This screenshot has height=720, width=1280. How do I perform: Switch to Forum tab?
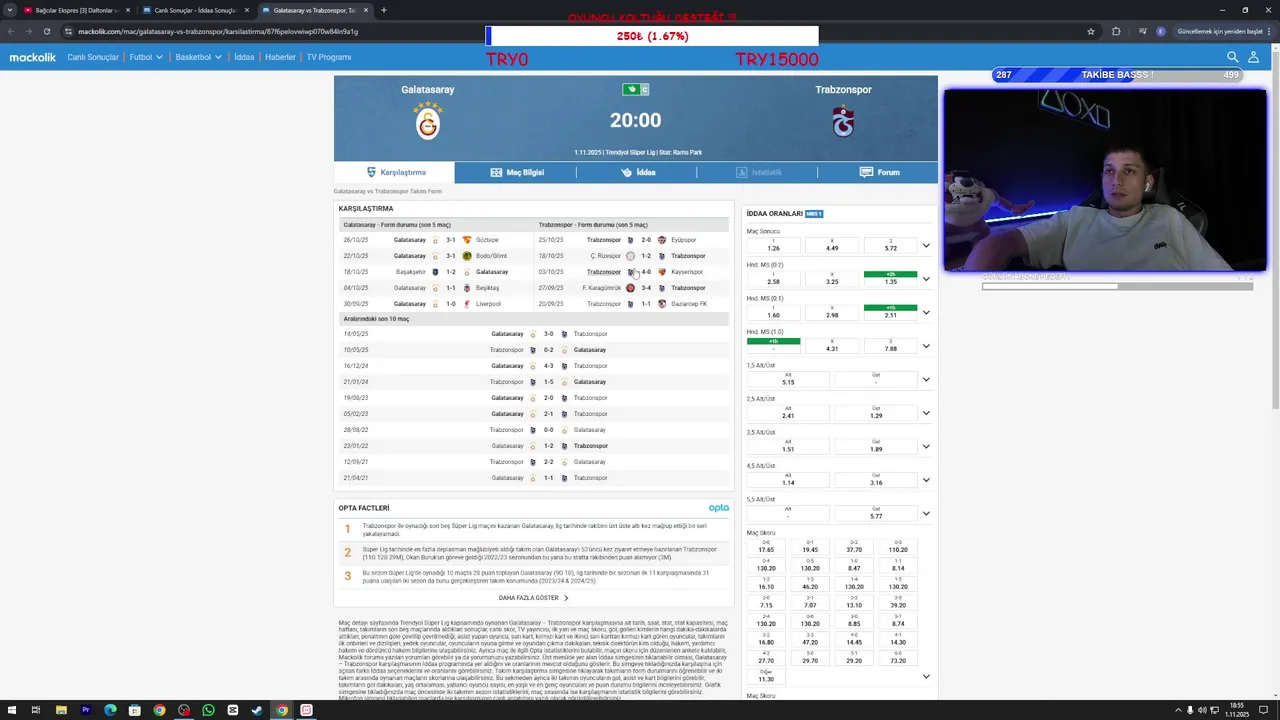[x=879, y=172]
